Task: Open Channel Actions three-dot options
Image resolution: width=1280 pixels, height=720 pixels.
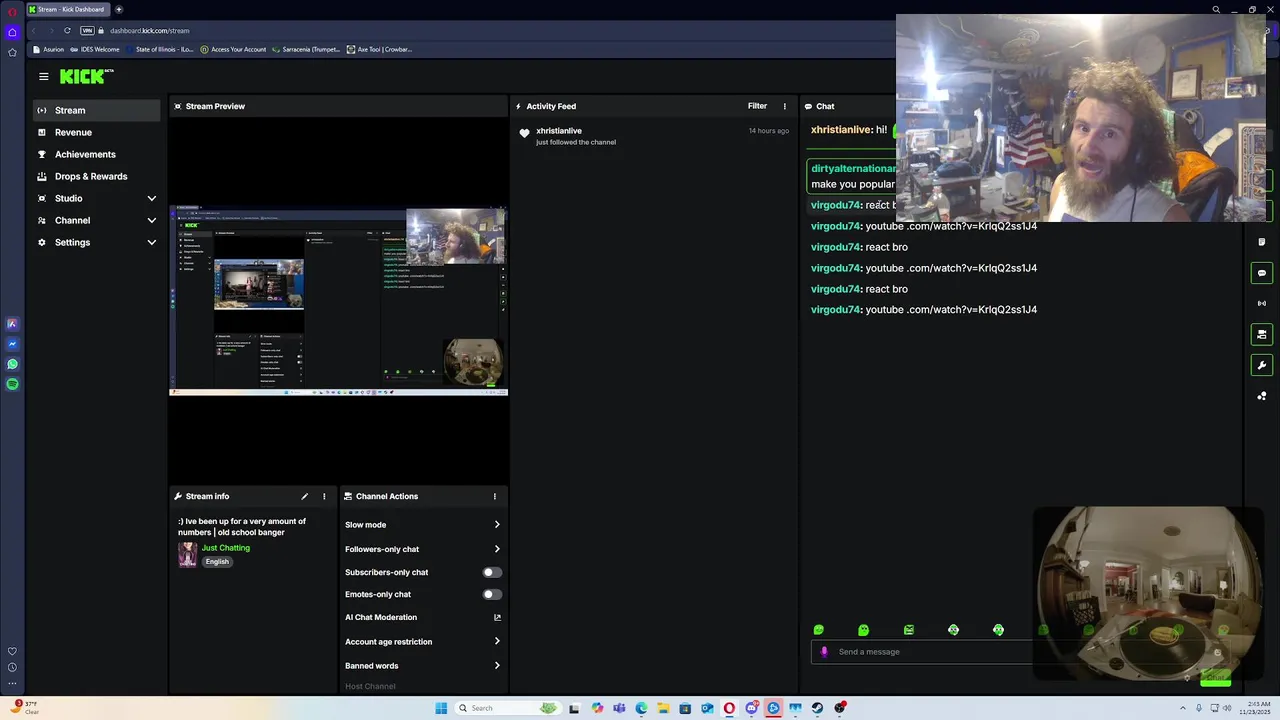Action: point(494,496)
